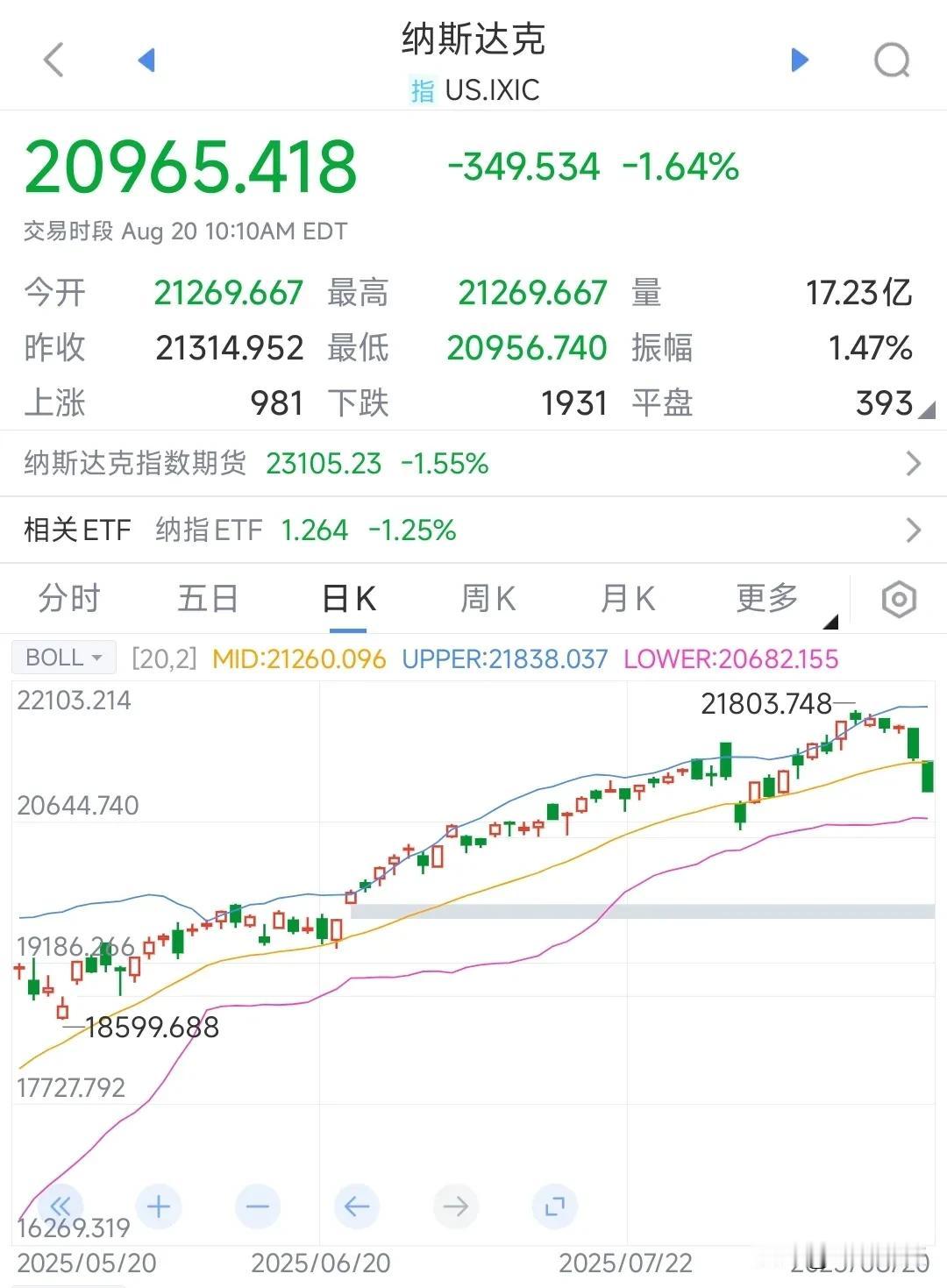Open 纳斯达克指数期货 row chevron
The image size is (947, 1288).
pyautogui.click(x=913, y=463)
